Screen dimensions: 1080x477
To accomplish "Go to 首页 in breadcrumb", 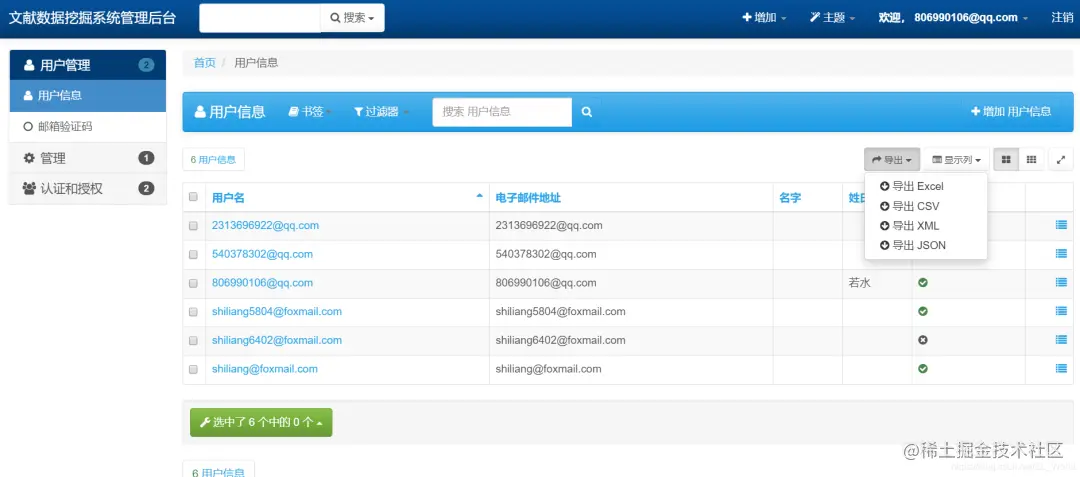I will (205, 63).
